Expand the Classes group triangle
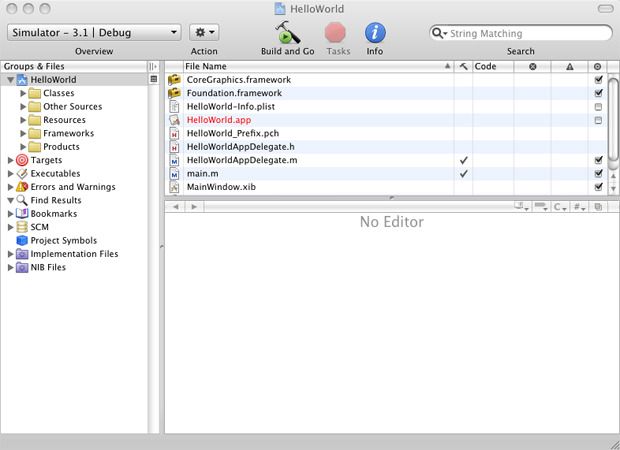Screen dimensions: 620x450 (23, 93)
